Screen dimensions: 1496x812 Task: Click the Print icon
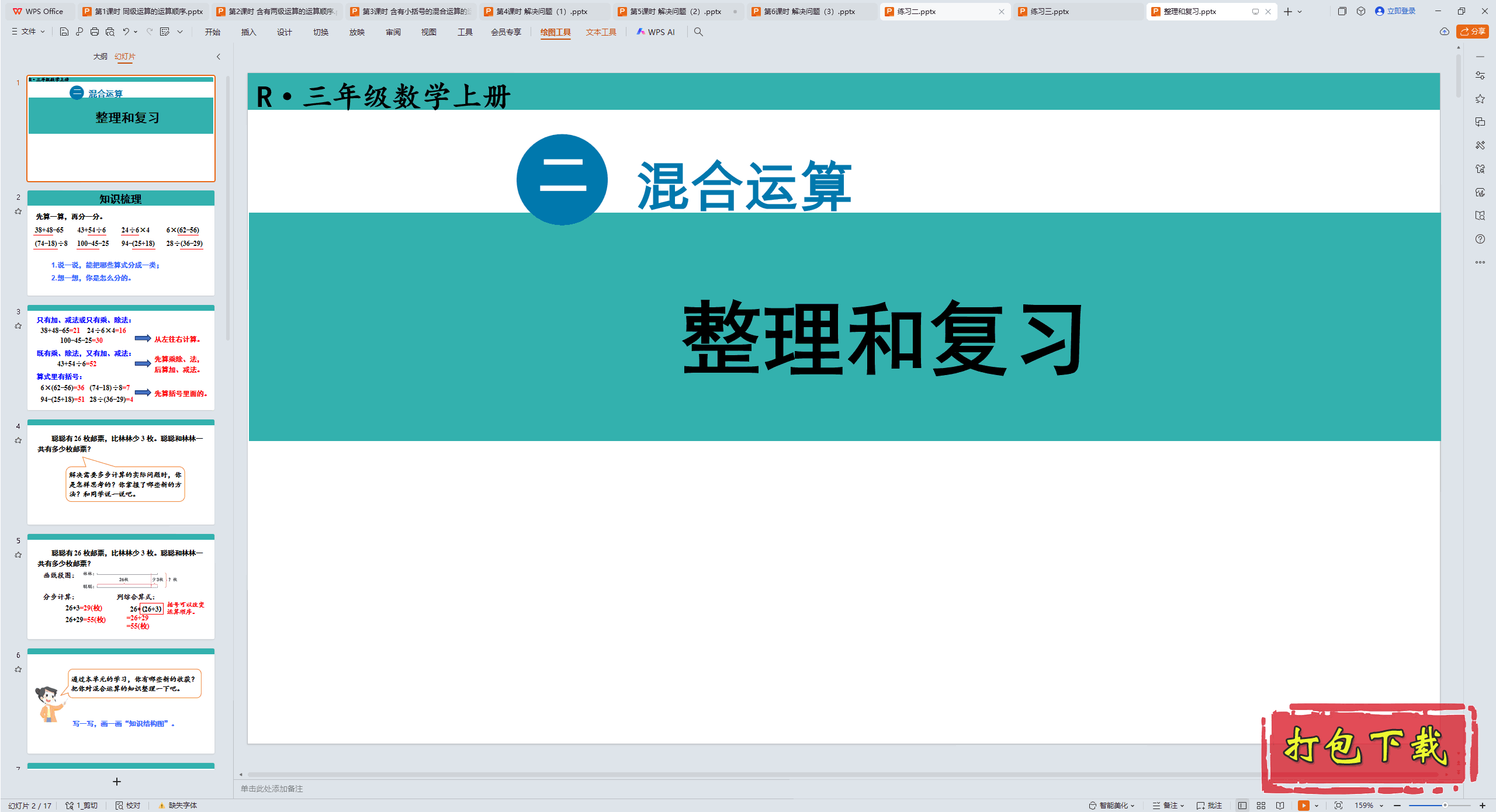pos(95,32)
